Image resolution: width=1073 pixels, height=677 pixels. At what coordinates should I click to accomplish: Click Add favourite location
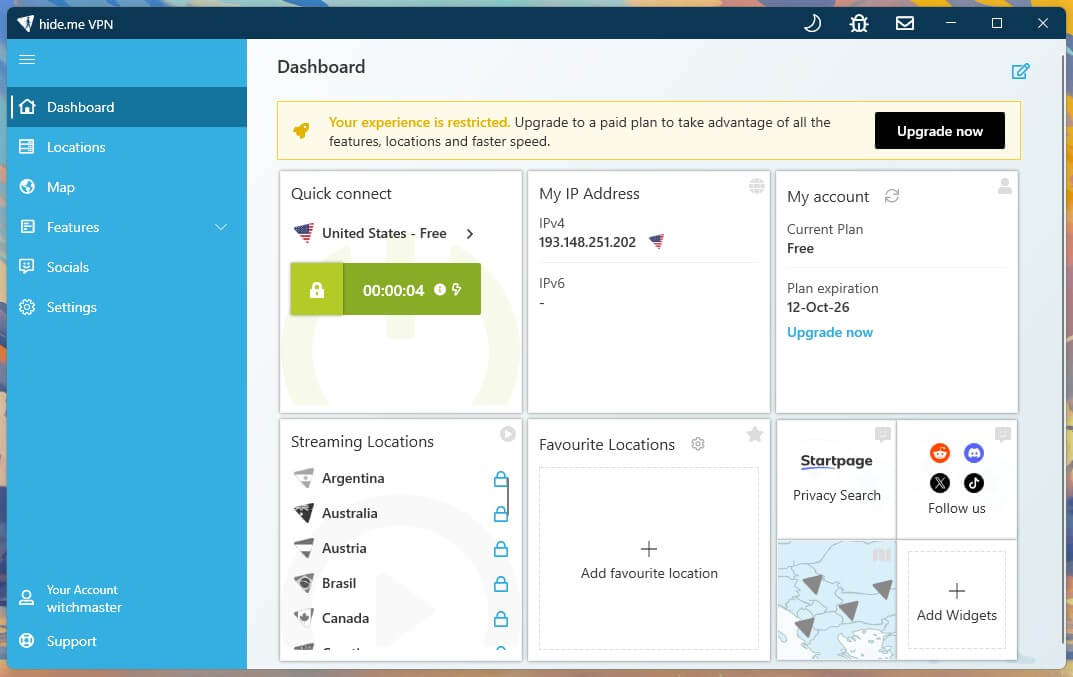click(x=649, y=559)
